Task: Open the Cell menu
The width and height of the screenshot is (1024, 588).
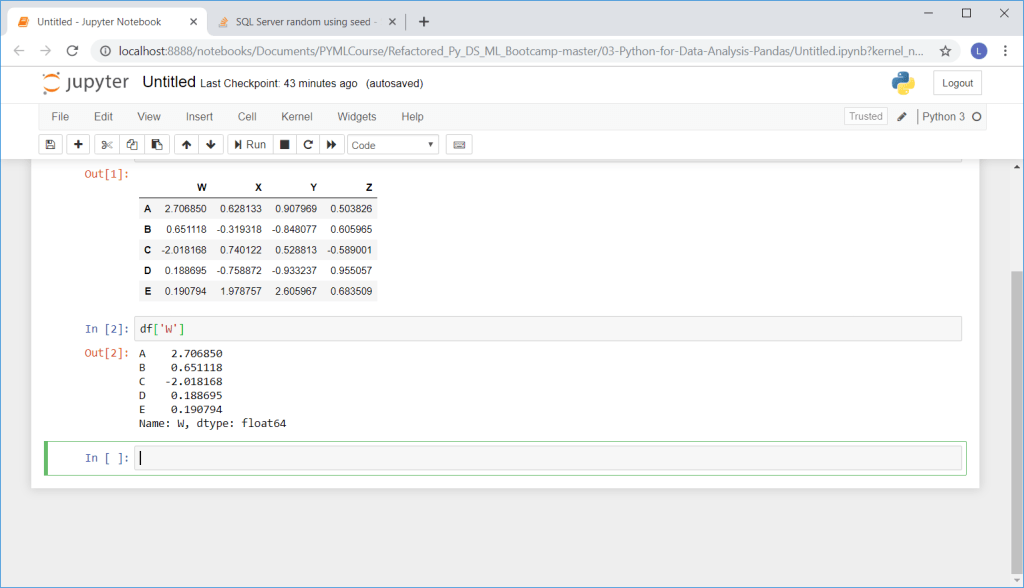Action: 247,117
